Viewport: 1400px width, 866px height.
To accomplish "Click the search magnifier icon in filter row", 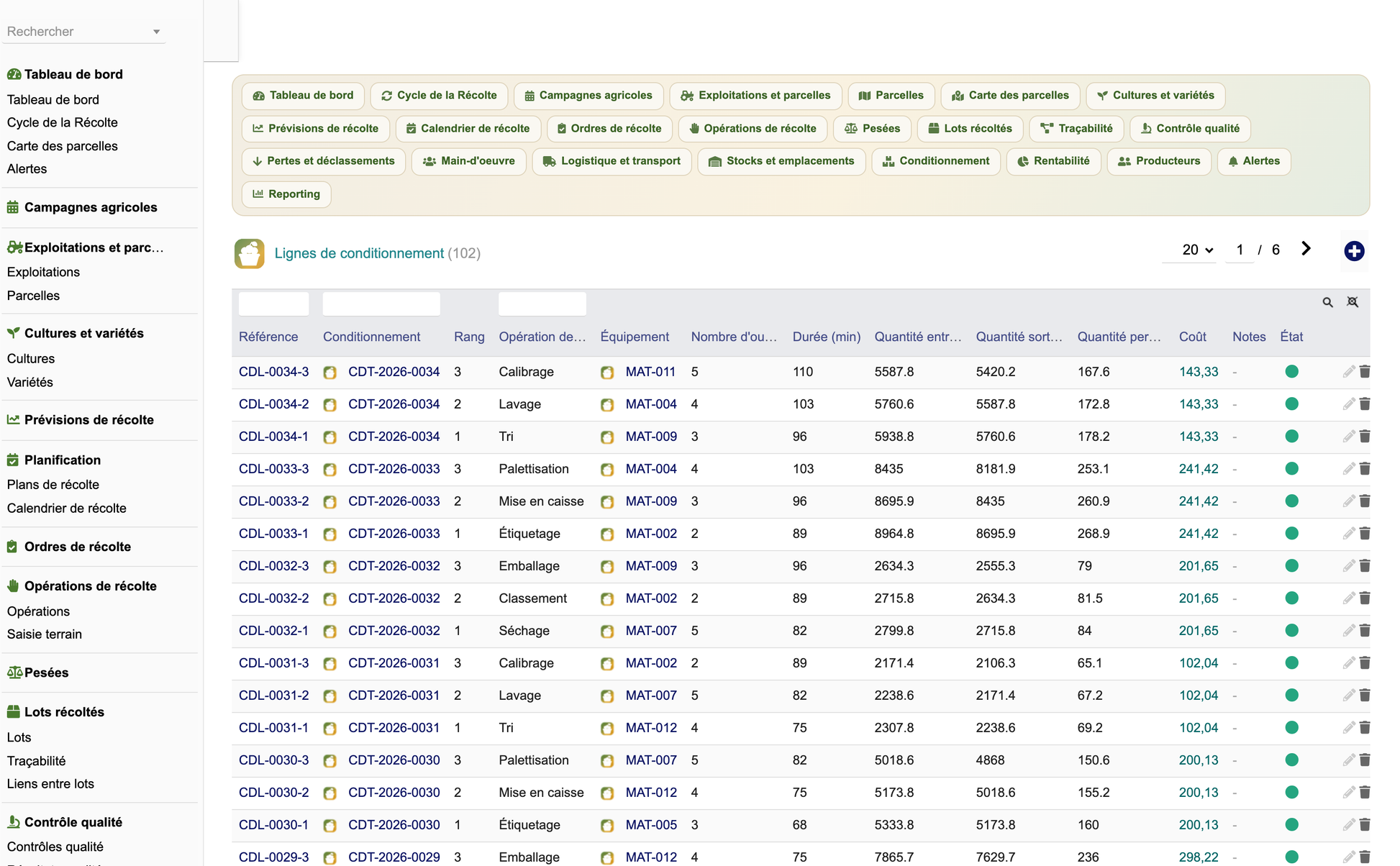I will (1327, 303).
